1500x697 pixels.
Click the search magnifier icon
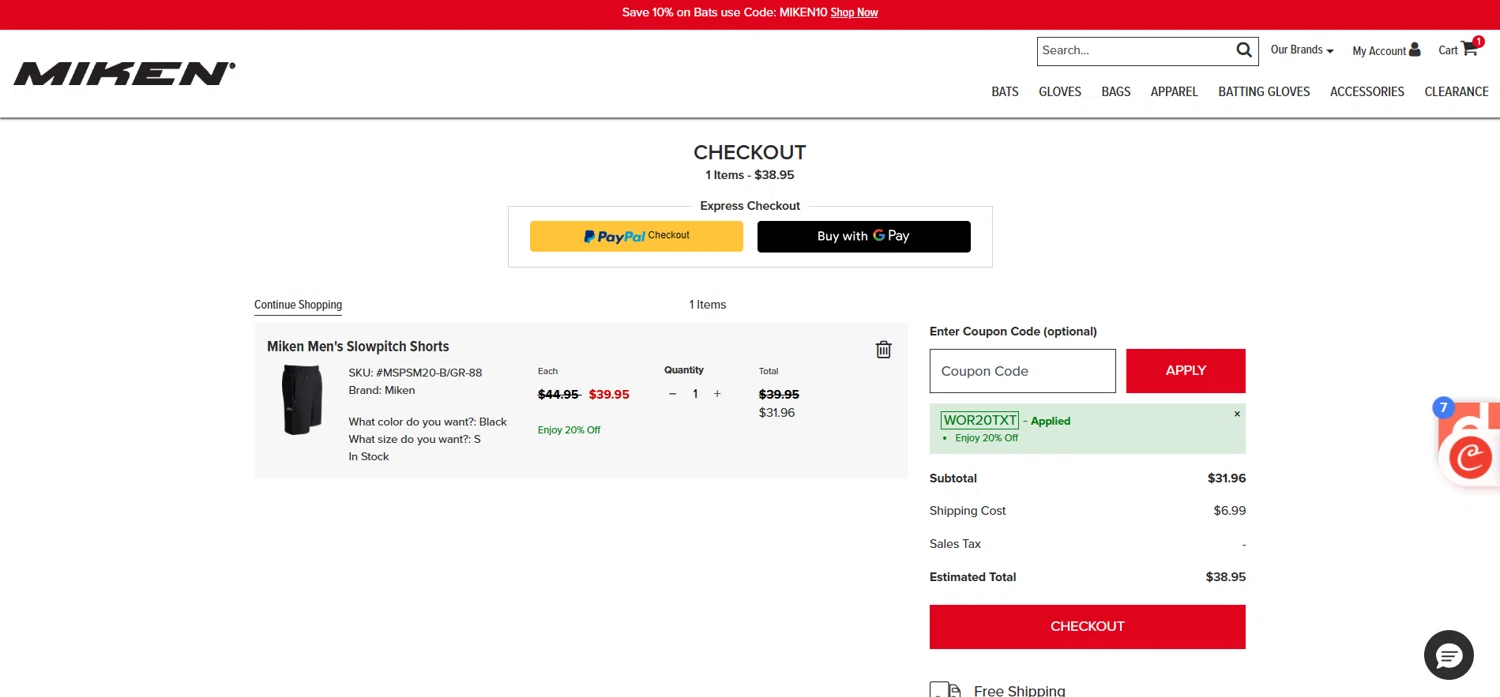(x=1244, y=50)
